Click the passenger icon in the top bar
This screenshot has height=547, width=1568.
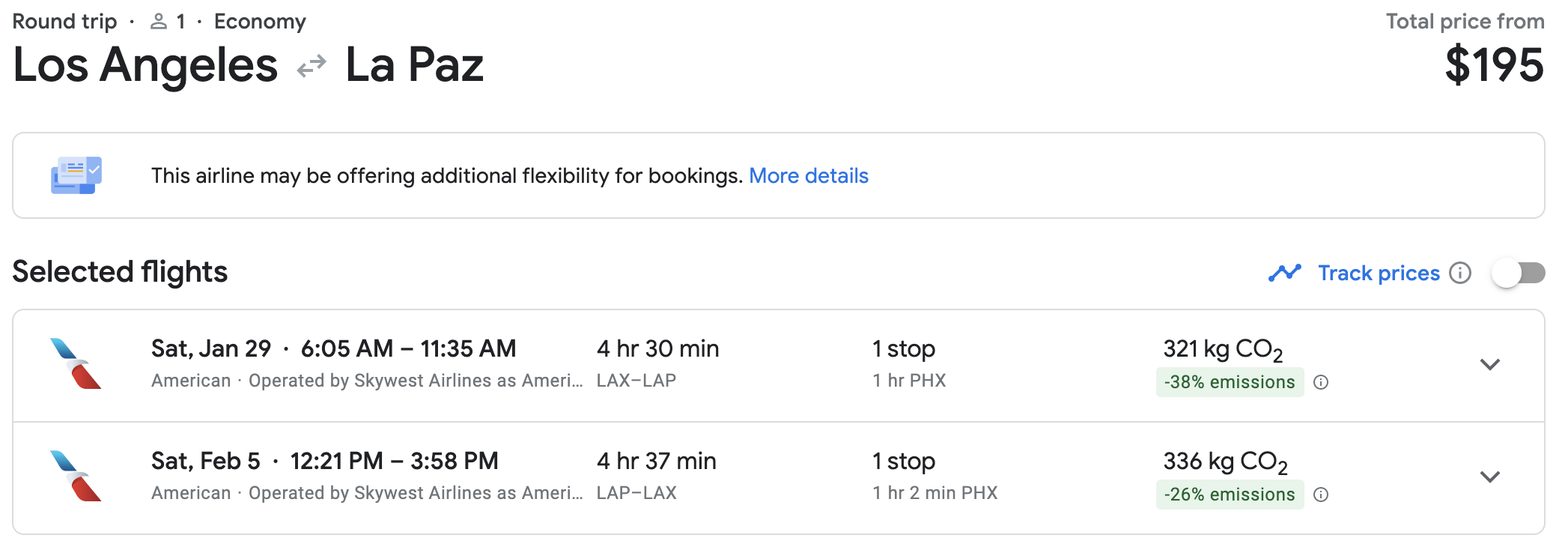pyautogui.click(x=158, y=20)
